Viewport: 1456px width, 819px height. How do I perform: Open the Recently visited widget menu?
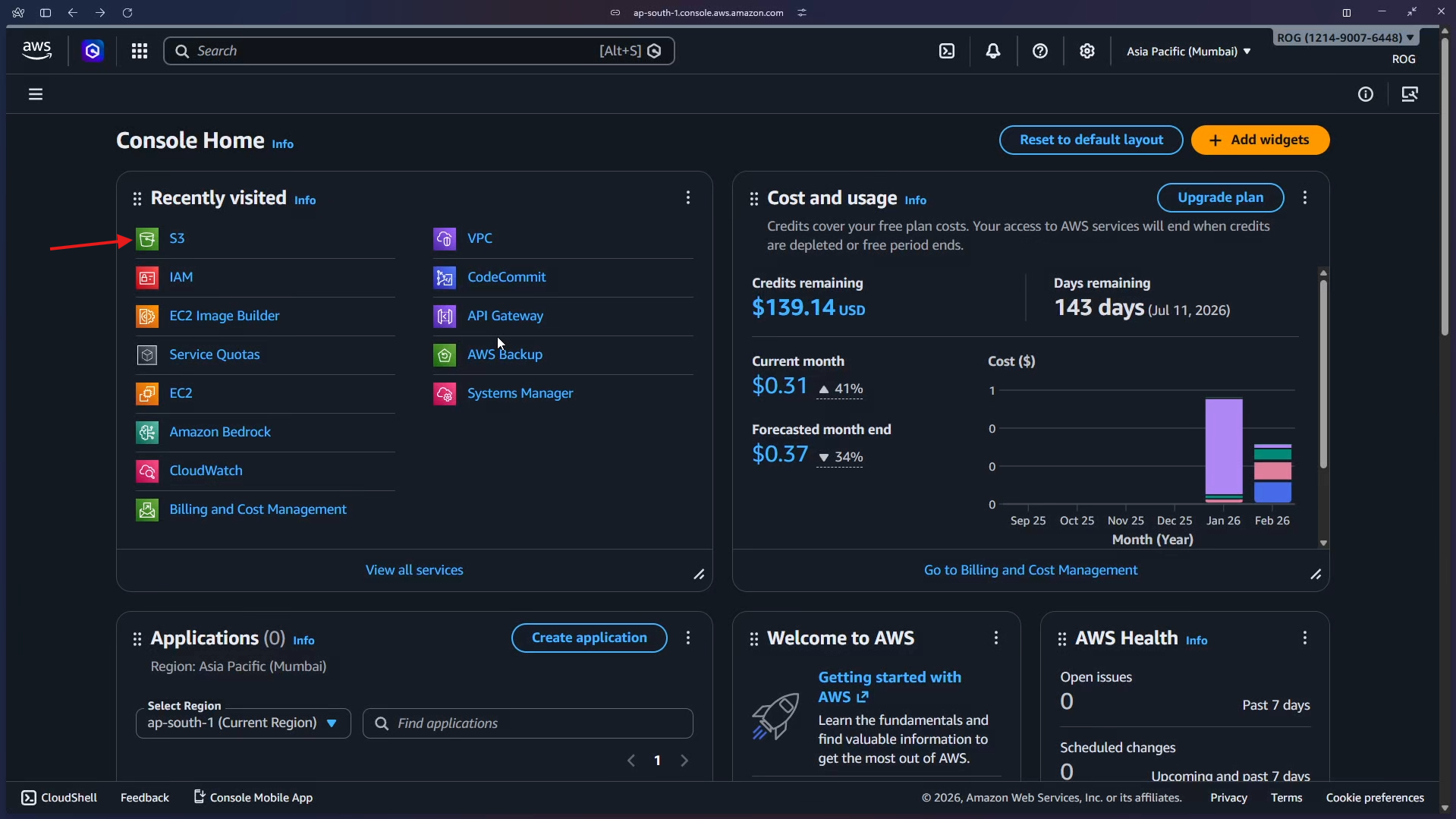pos(687,197)
